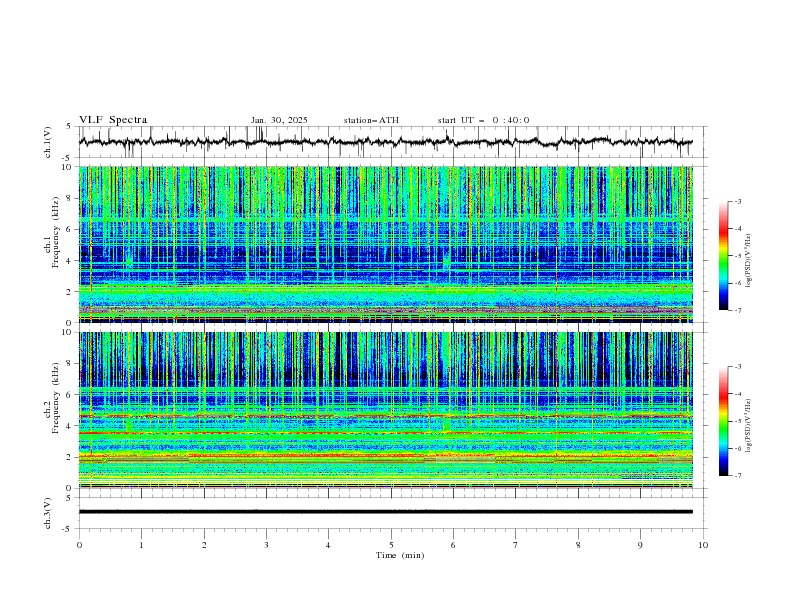Click the "ch.1(V)" waveform axis label
Screen dimensions: 792x612
(48, 142)
